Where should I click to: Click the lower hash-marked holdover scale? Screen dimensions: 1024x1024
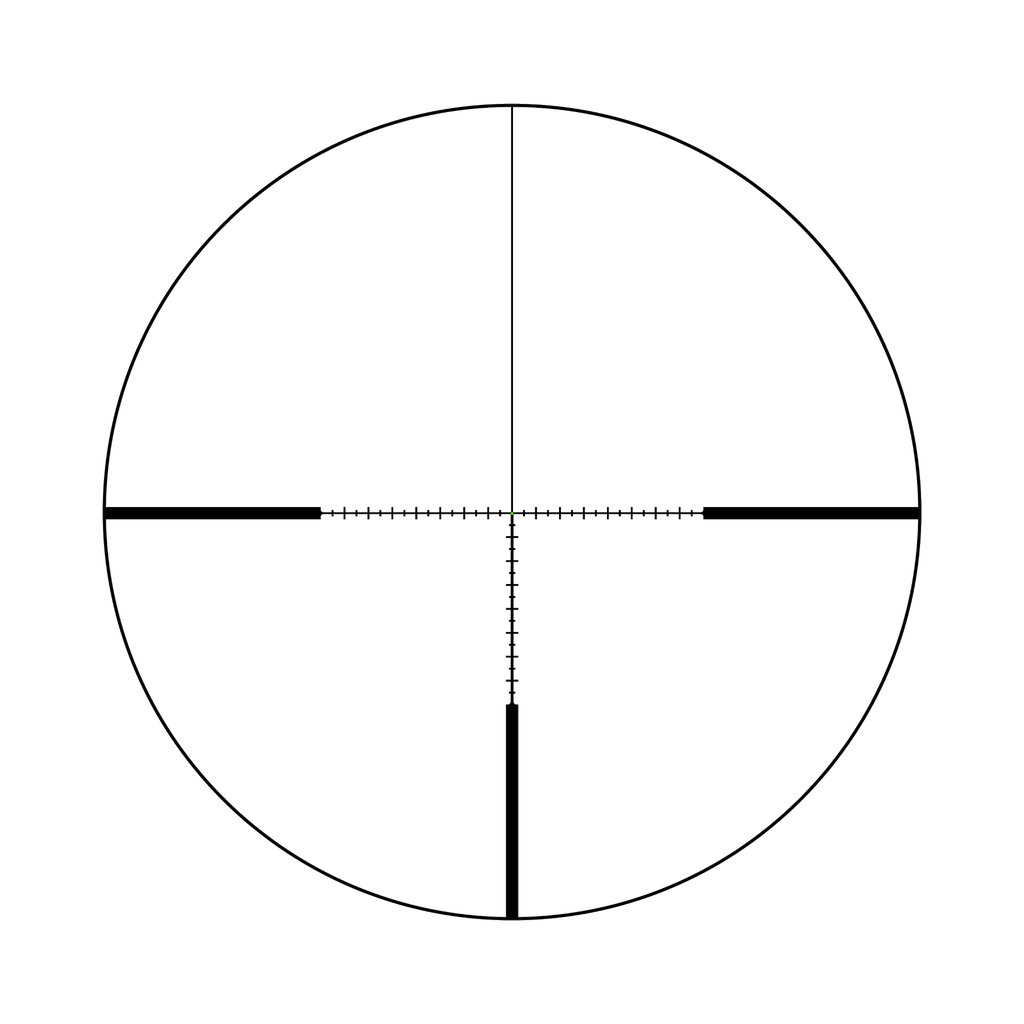(512, 610)
